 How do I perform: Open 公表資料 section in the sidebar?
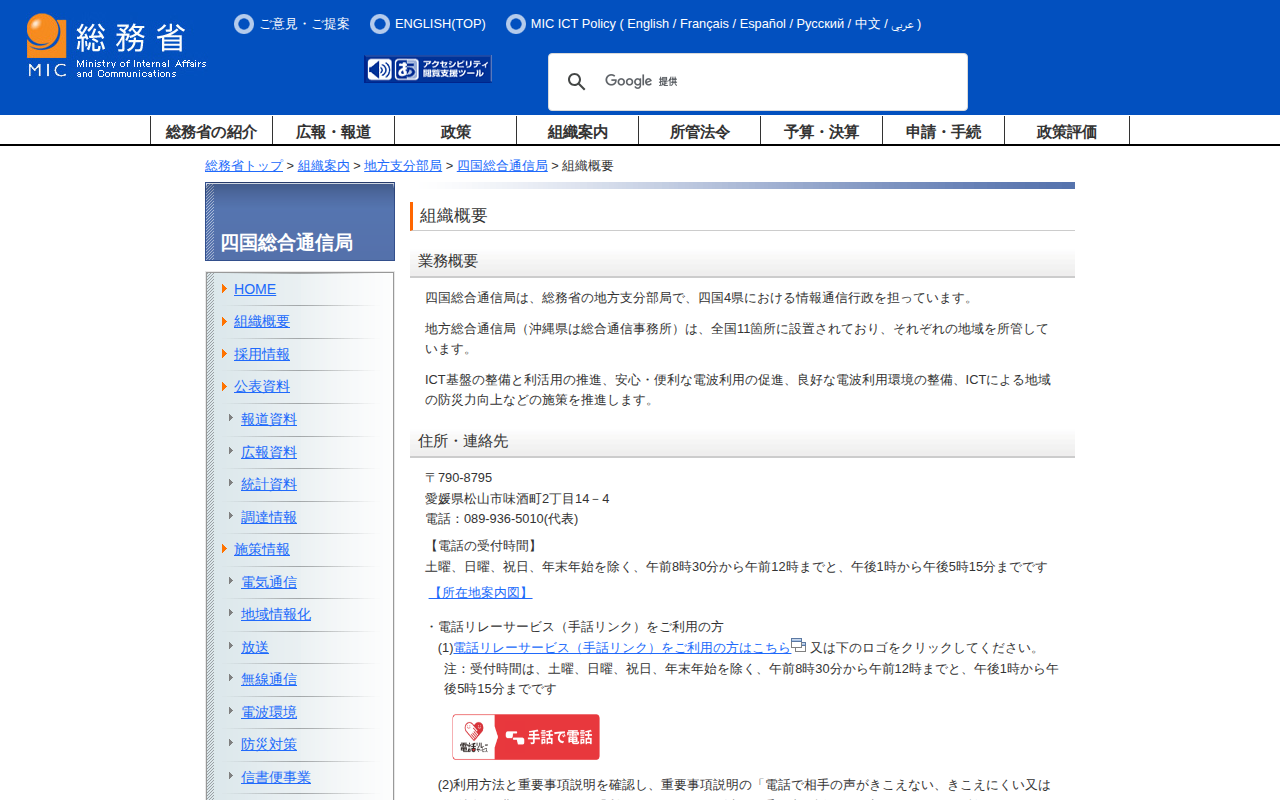point(262,386)
